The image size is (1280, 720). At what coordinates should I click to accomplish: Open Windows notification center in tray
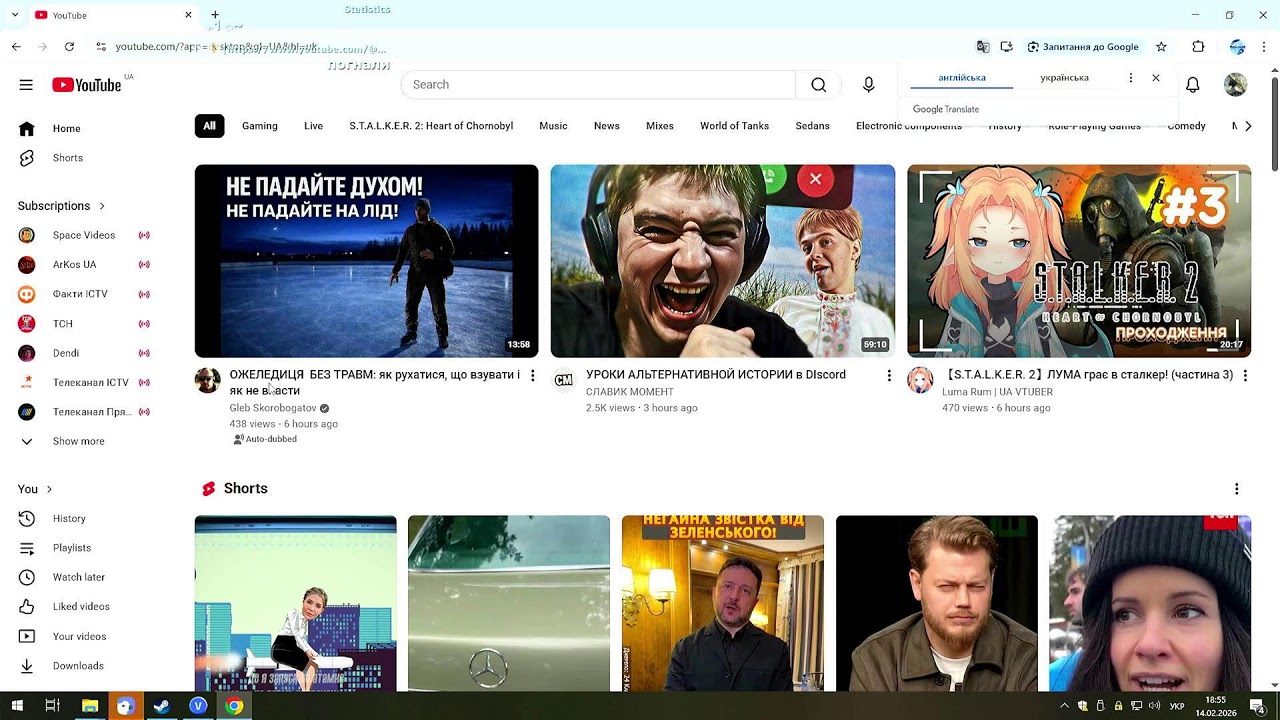(x=1258, y=706)
